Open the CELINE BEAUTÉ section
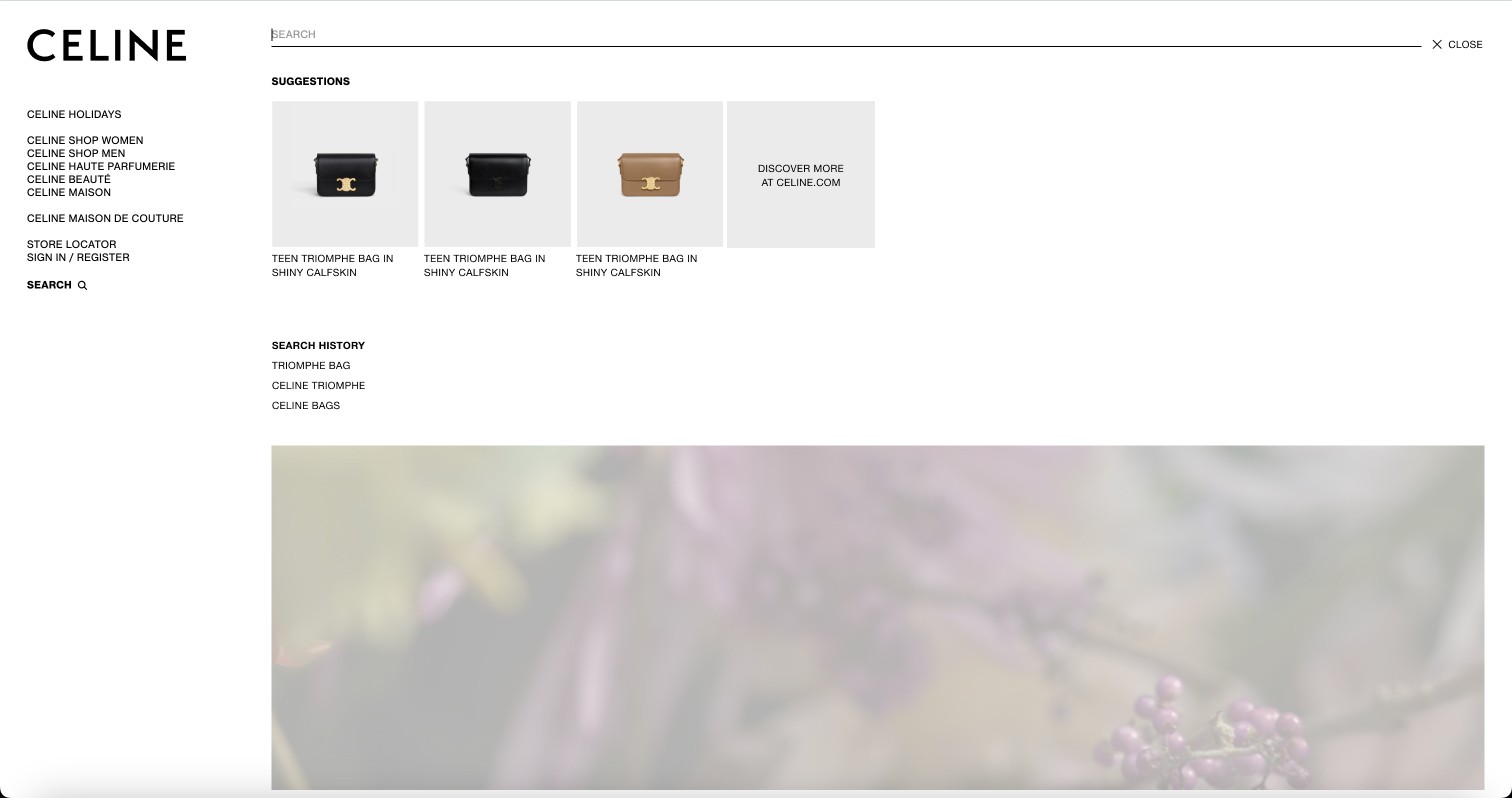 point(69,179)
